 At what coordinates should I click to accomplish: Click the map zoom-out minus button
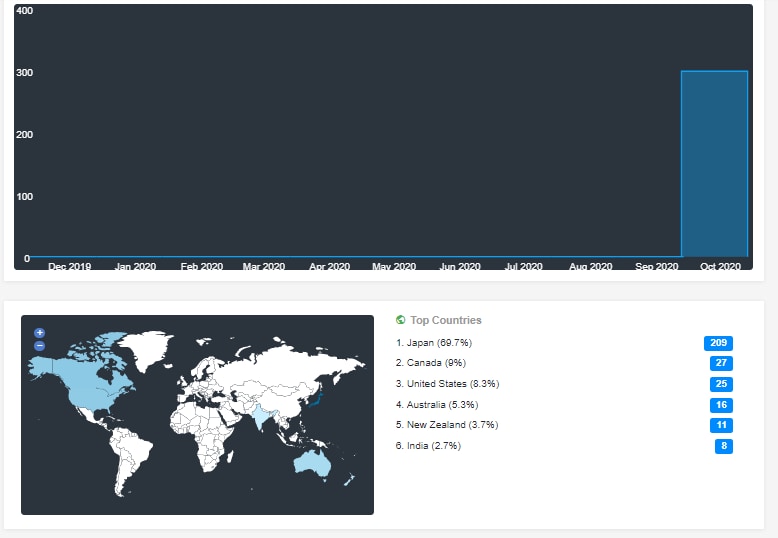click(40, 346)
